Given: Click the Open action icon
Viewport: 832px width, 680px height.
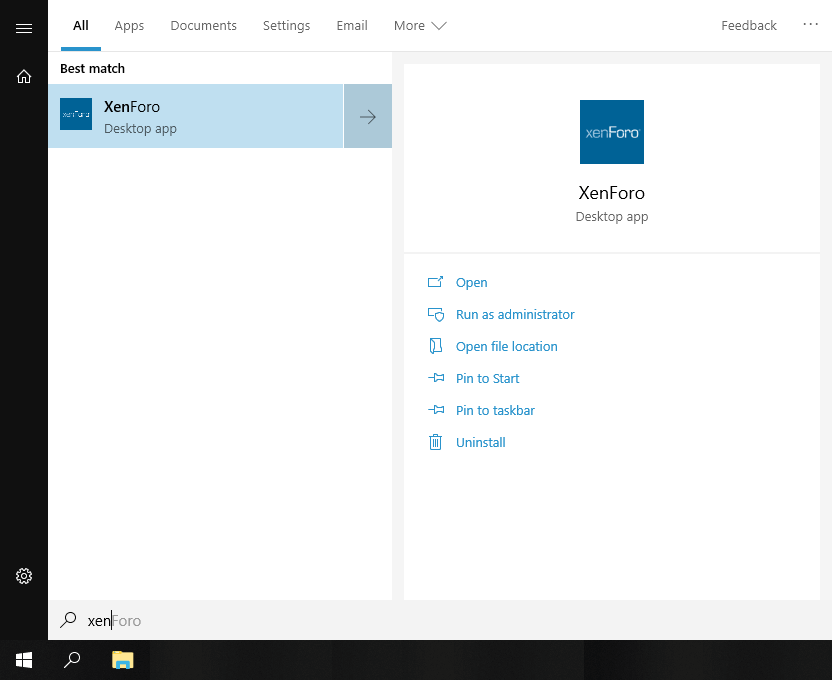Looking at the screenshot, I should click(435, 282).
